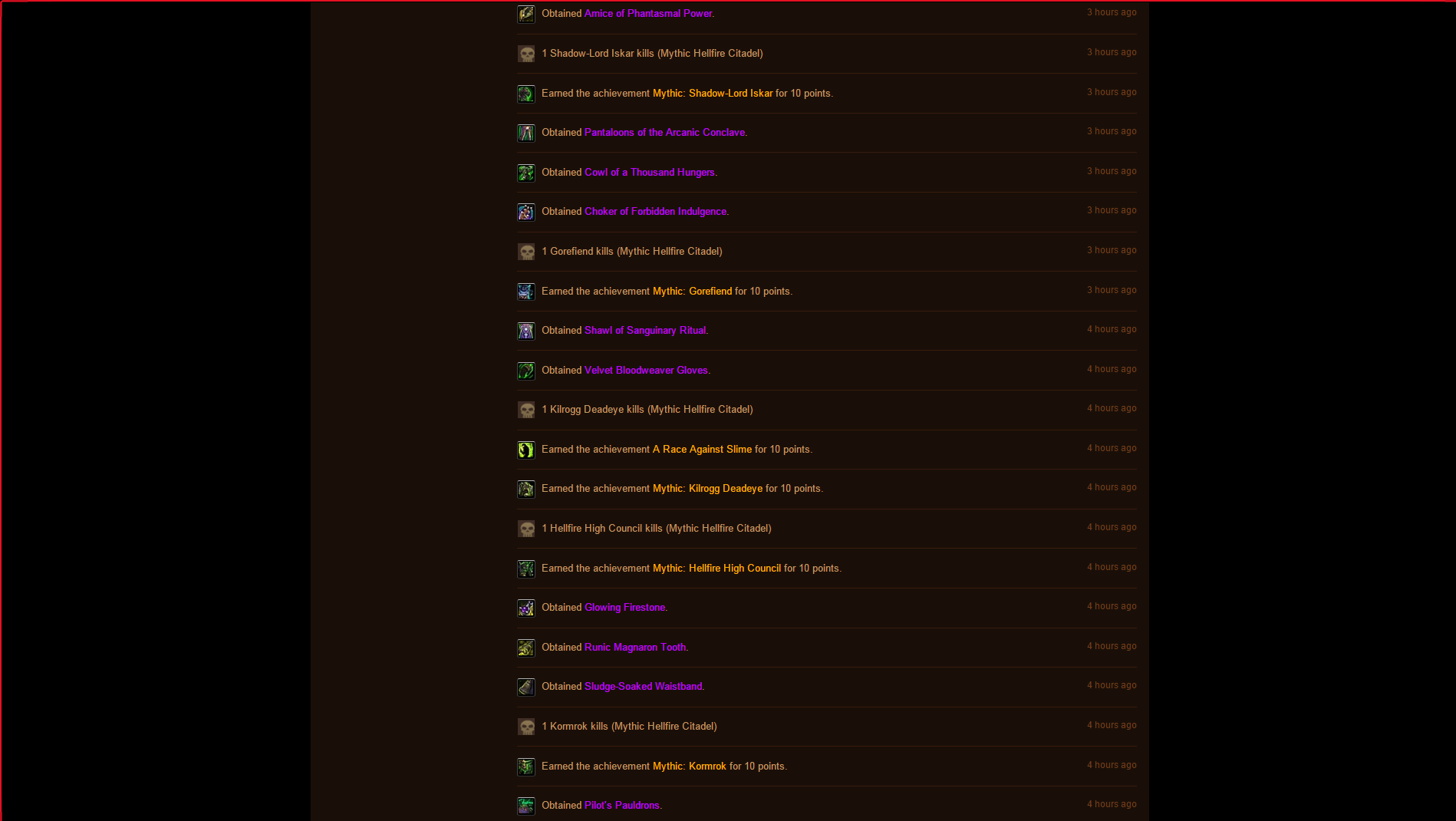Click the timestamp on the Glowing Firestone row
Viewport: 1456px width, 821px height.
tap(1112, 606)
